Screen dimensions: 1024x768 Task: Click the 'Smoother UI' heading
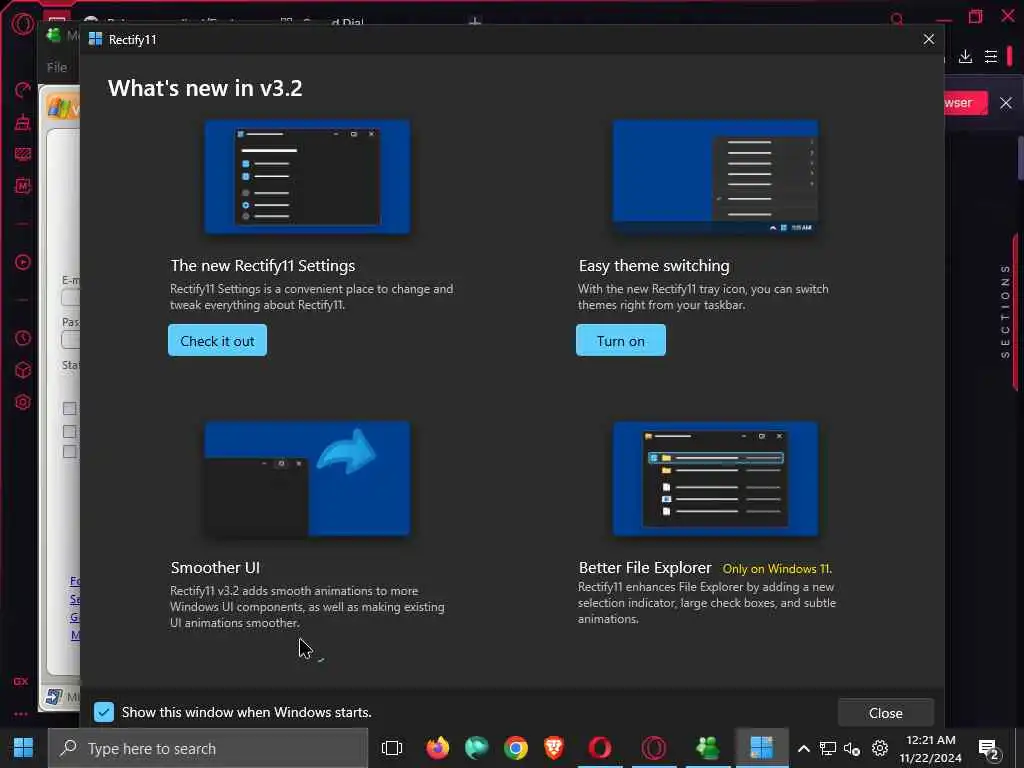(x=215, y=568)
